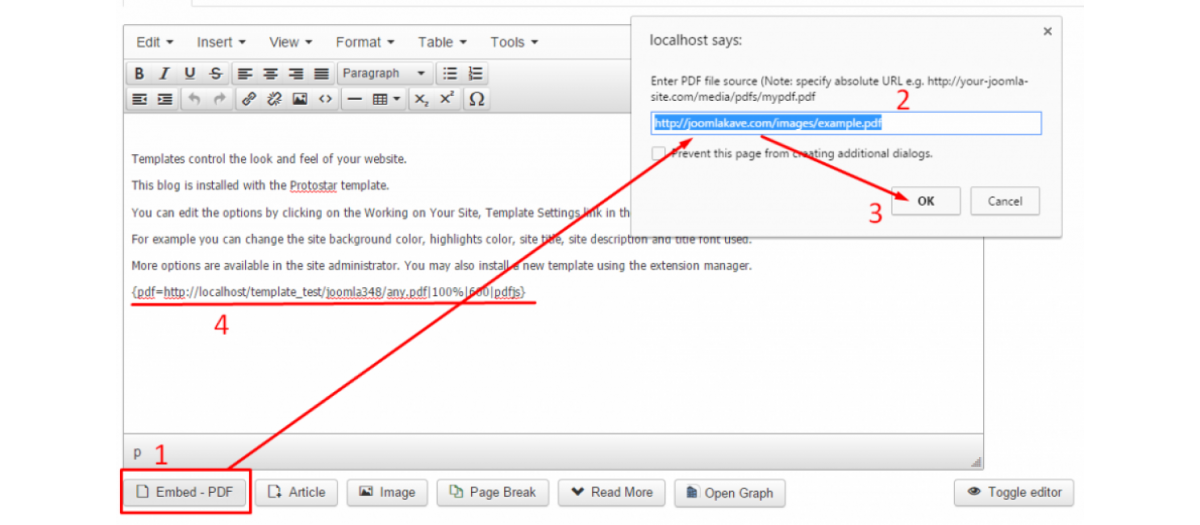Viewport: 1200px width, 525px height.
Task: Open the Table menu
Action: pos(442,42)
